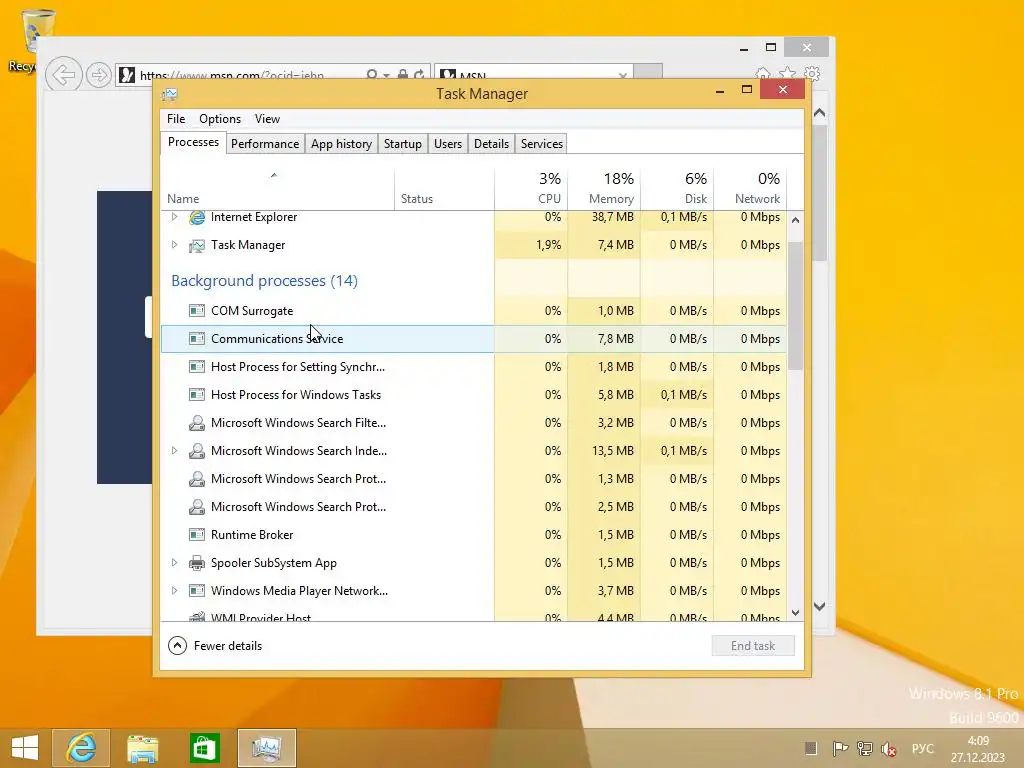Click the Internet Explorer page scroll down arrow
This screenshot has width=1024, height=768.
pos(820,606)
